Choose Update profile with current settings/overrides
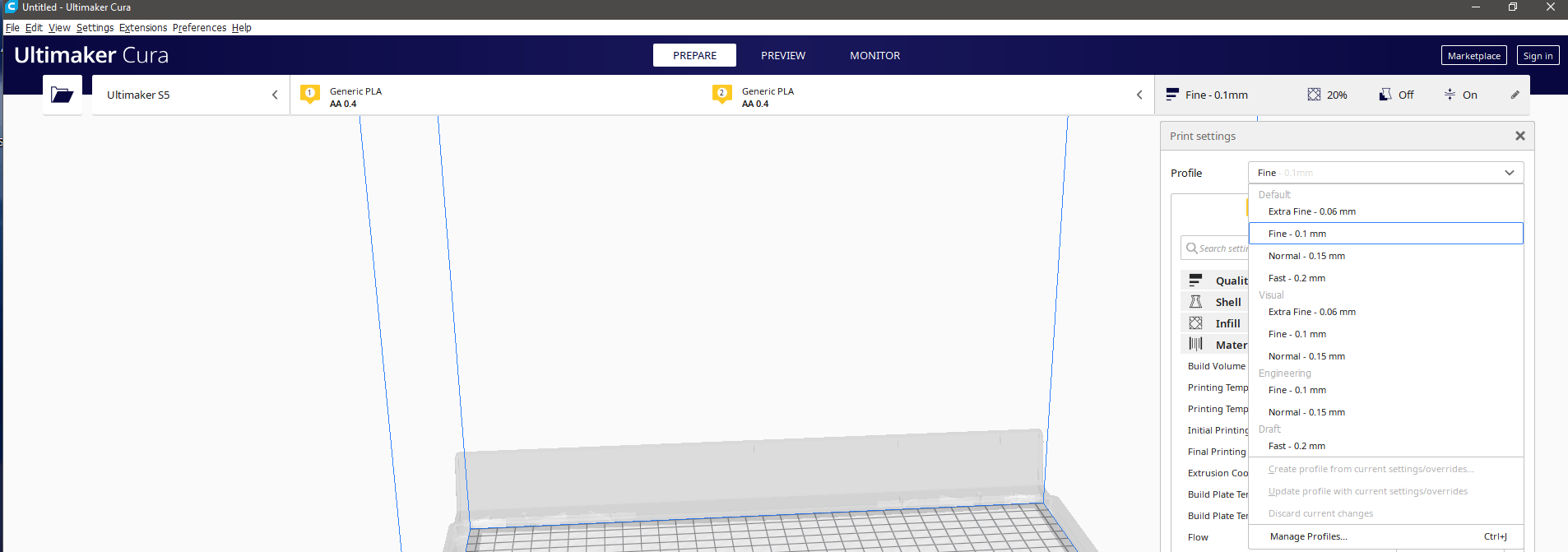 coord(1386,491)
